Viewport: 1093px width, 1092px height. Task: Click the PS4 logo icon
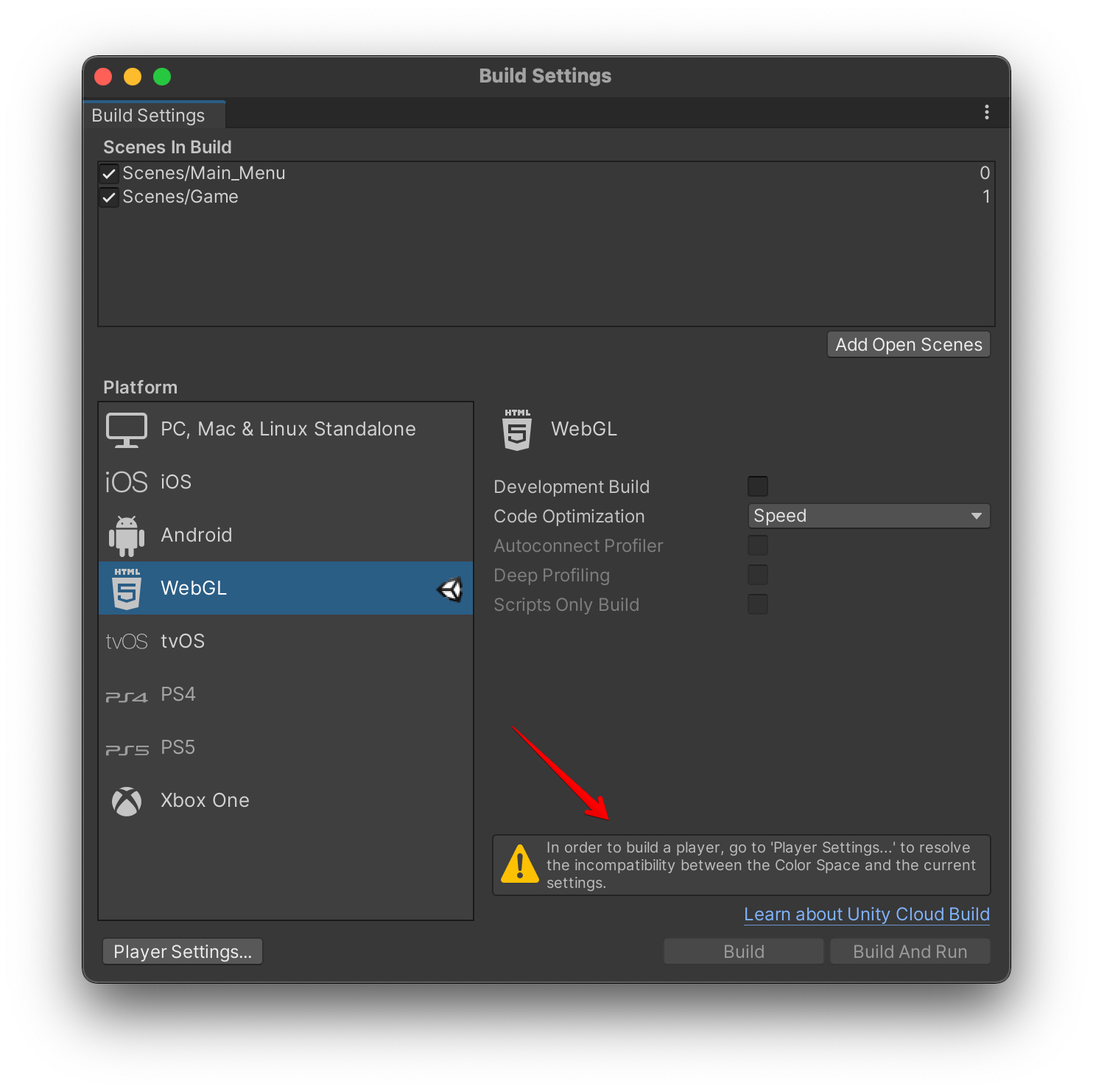tap(126, 696)
